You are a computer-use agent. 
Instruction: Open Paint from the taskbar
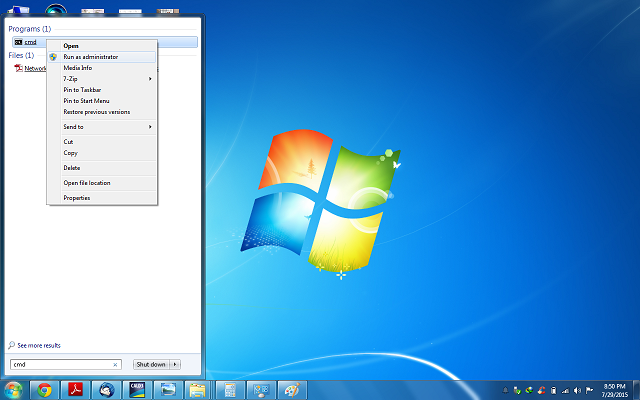[x=292, y=390]
